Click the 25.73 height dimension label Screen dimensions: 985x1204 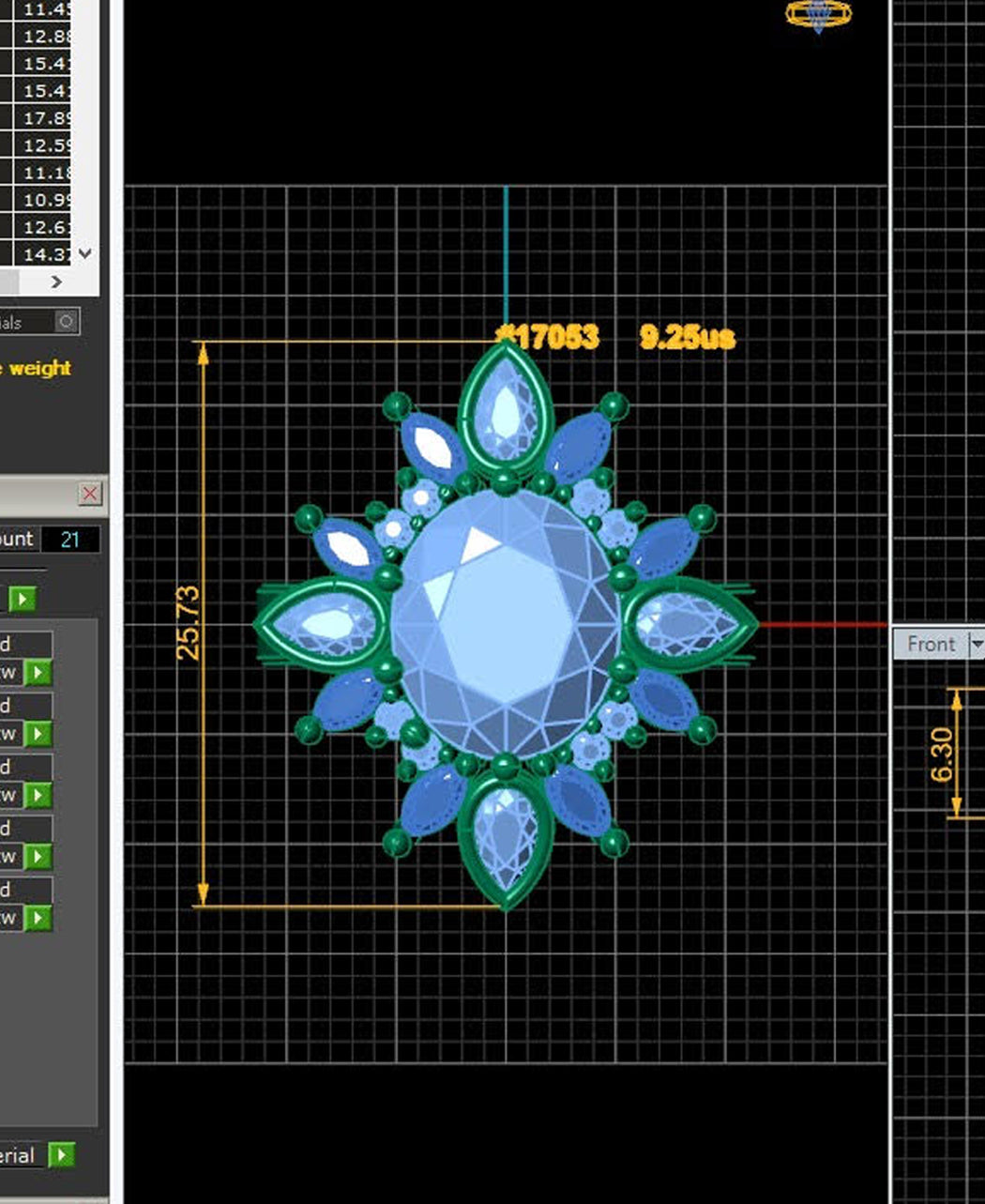189,623
